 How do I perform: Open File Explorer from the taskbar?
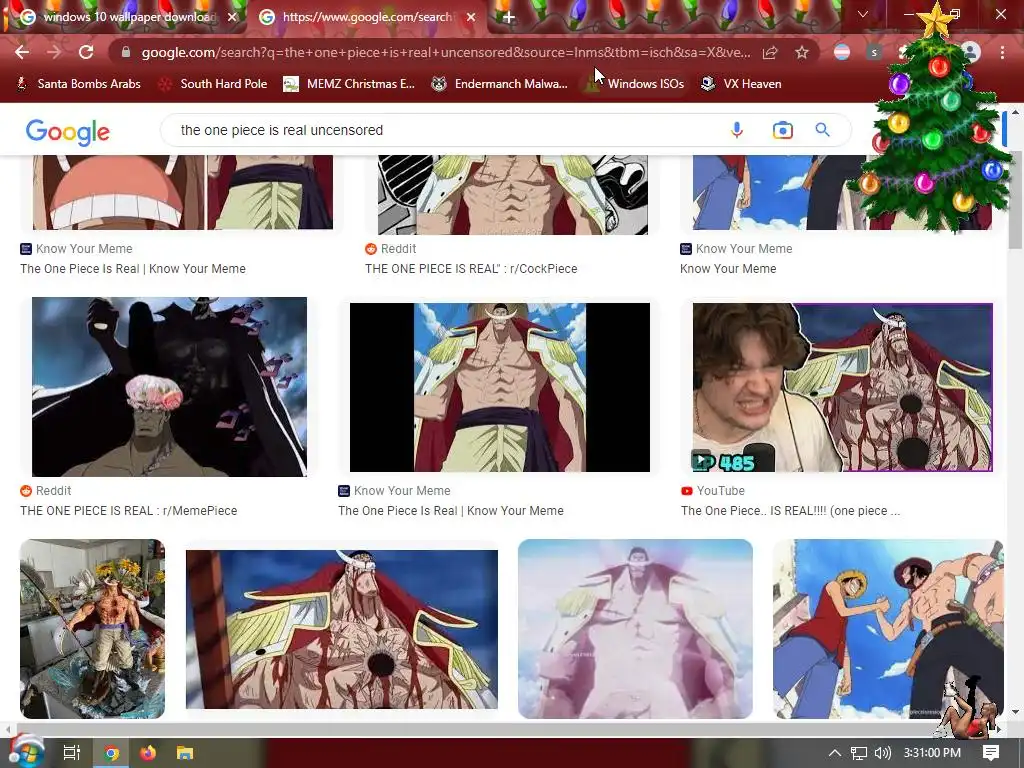[185, 753]
